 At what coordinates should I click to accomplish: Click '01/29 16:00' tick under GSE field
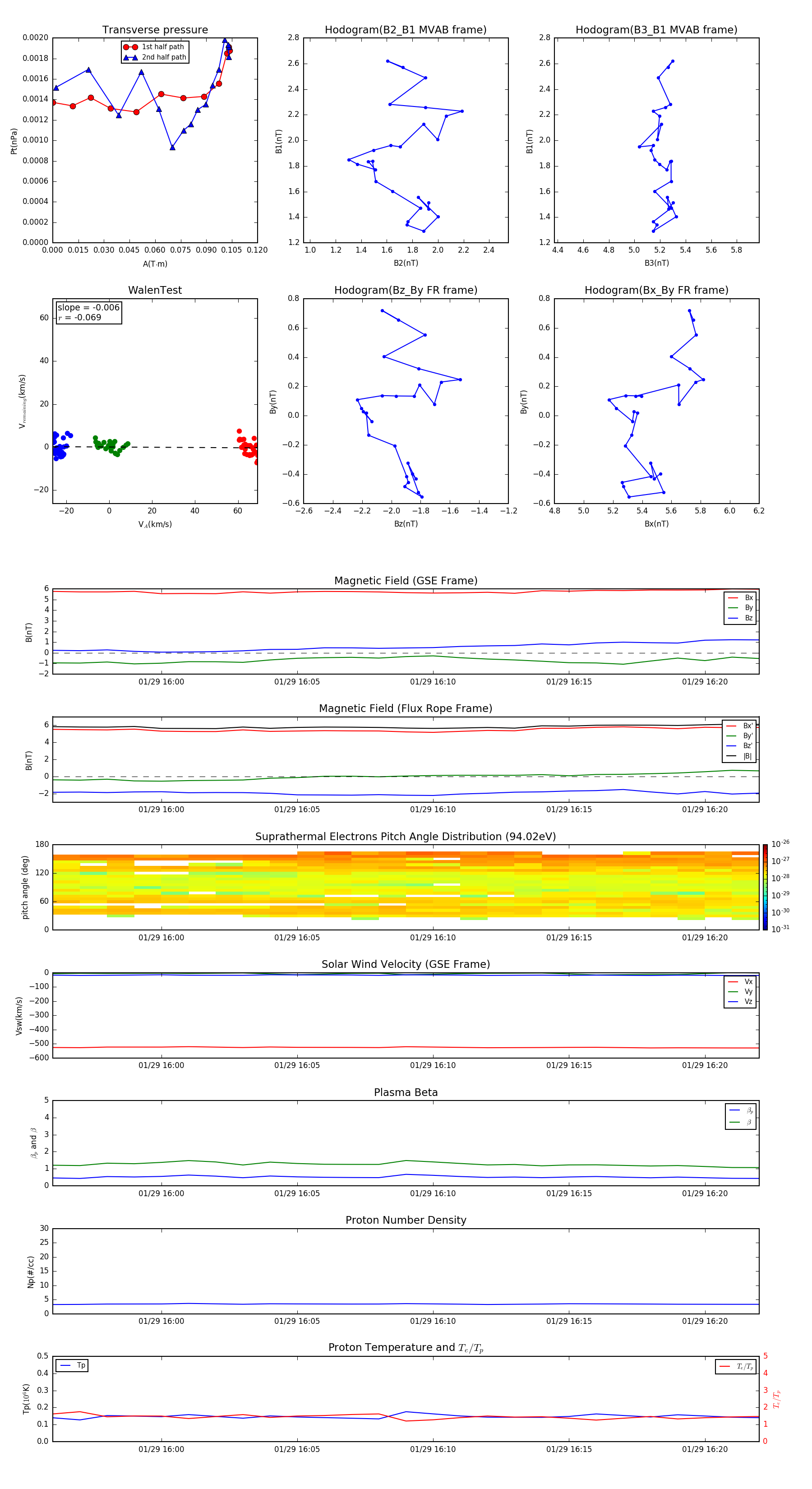161,681
